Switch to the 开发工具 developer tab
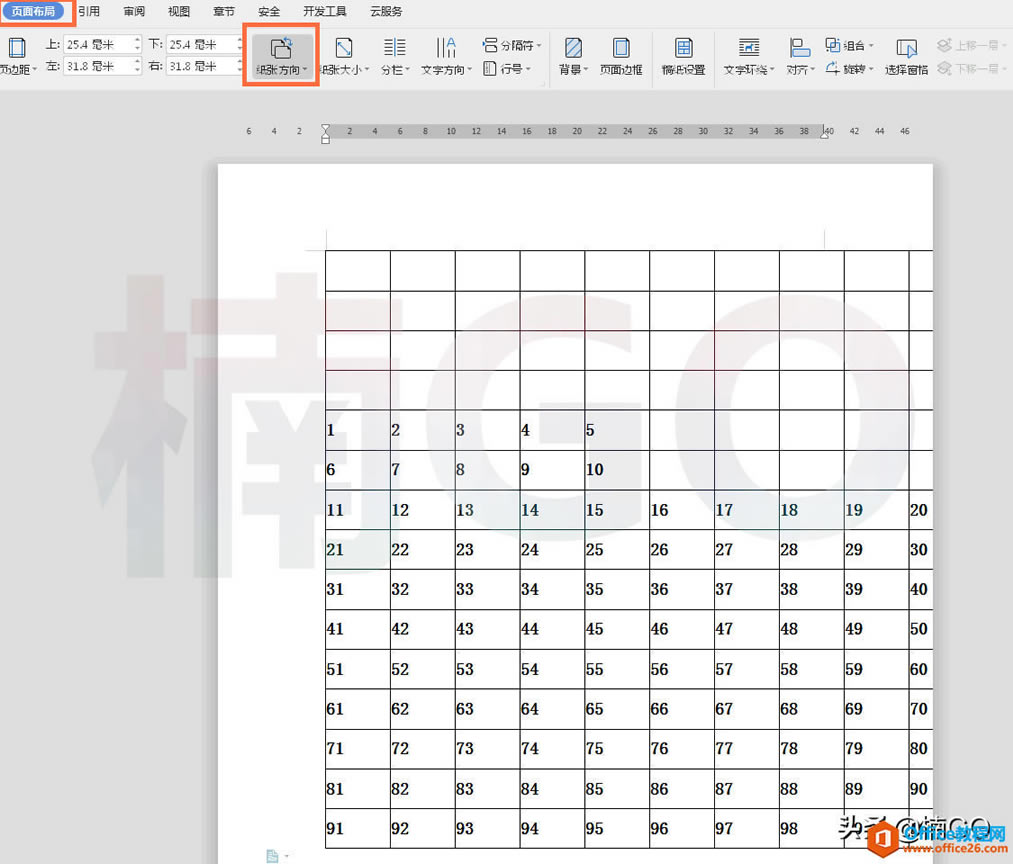This screenshot has width=1013, height=864. coord(324,11)
